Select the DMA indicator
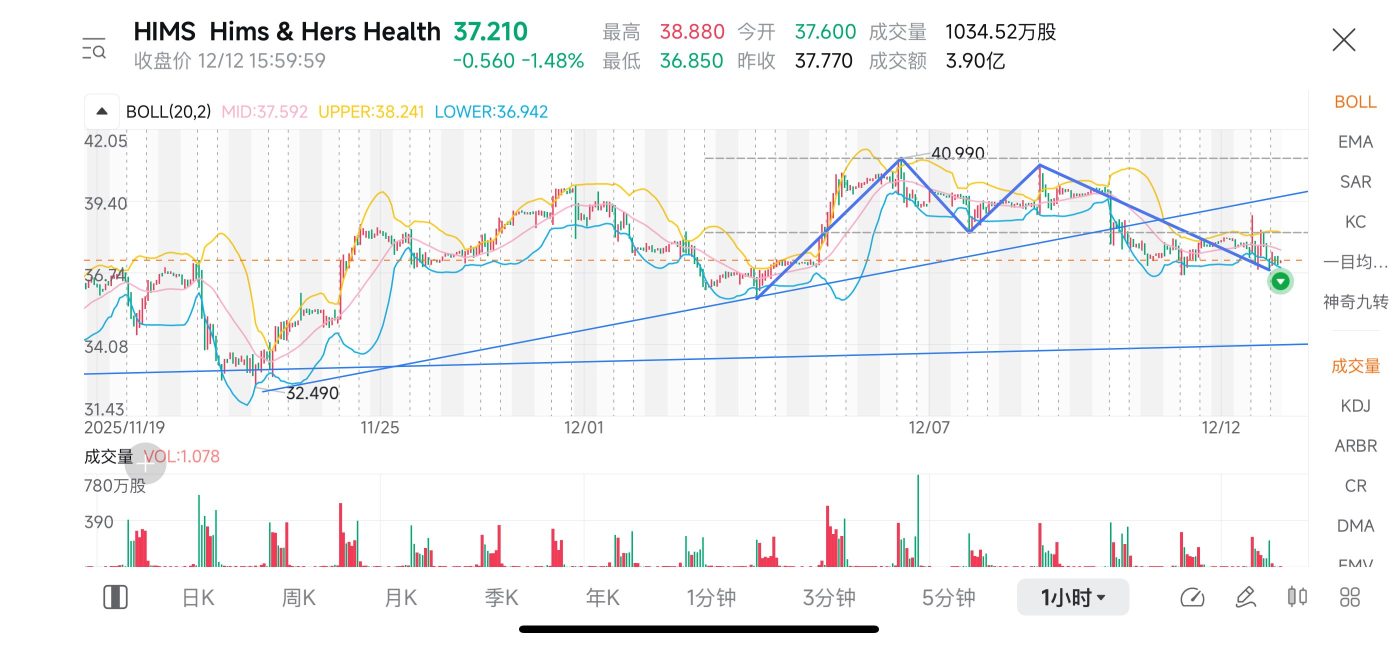 [x=1355, y=526]
